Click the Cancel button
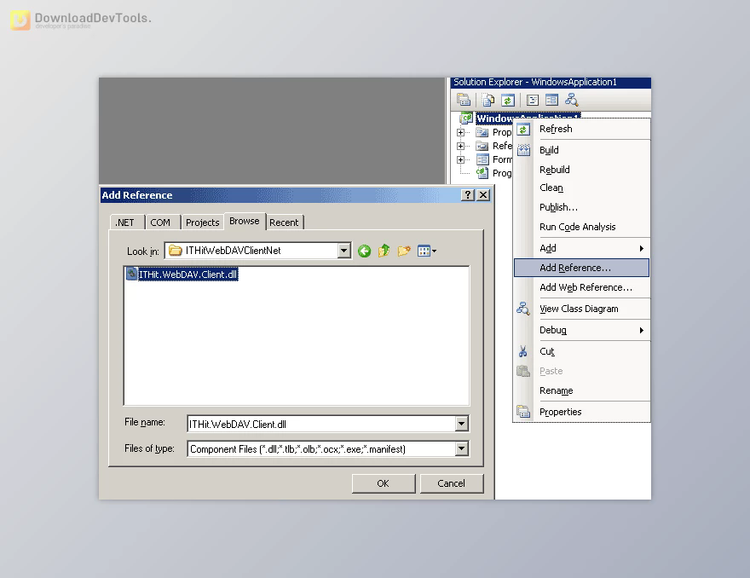This screenshot has height=578, width=750. (452, 483)
